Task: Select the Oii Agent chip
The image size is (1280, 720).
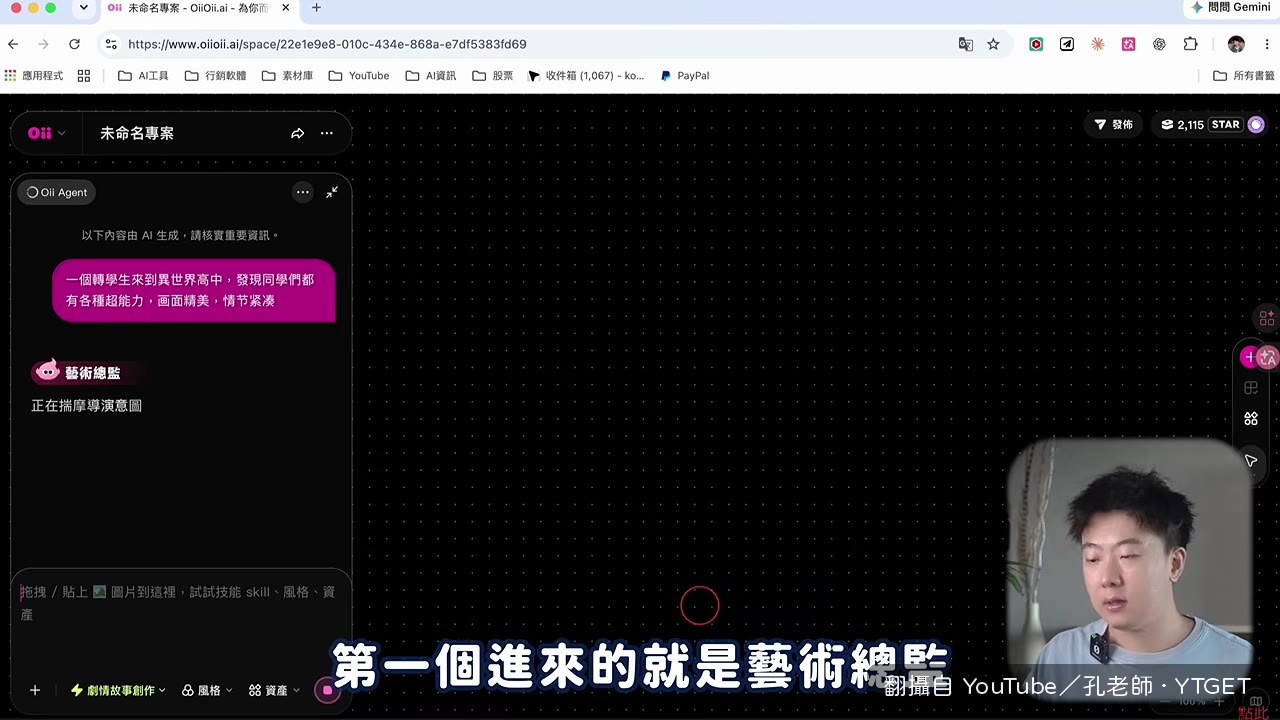Action: (x=57, y=192)
